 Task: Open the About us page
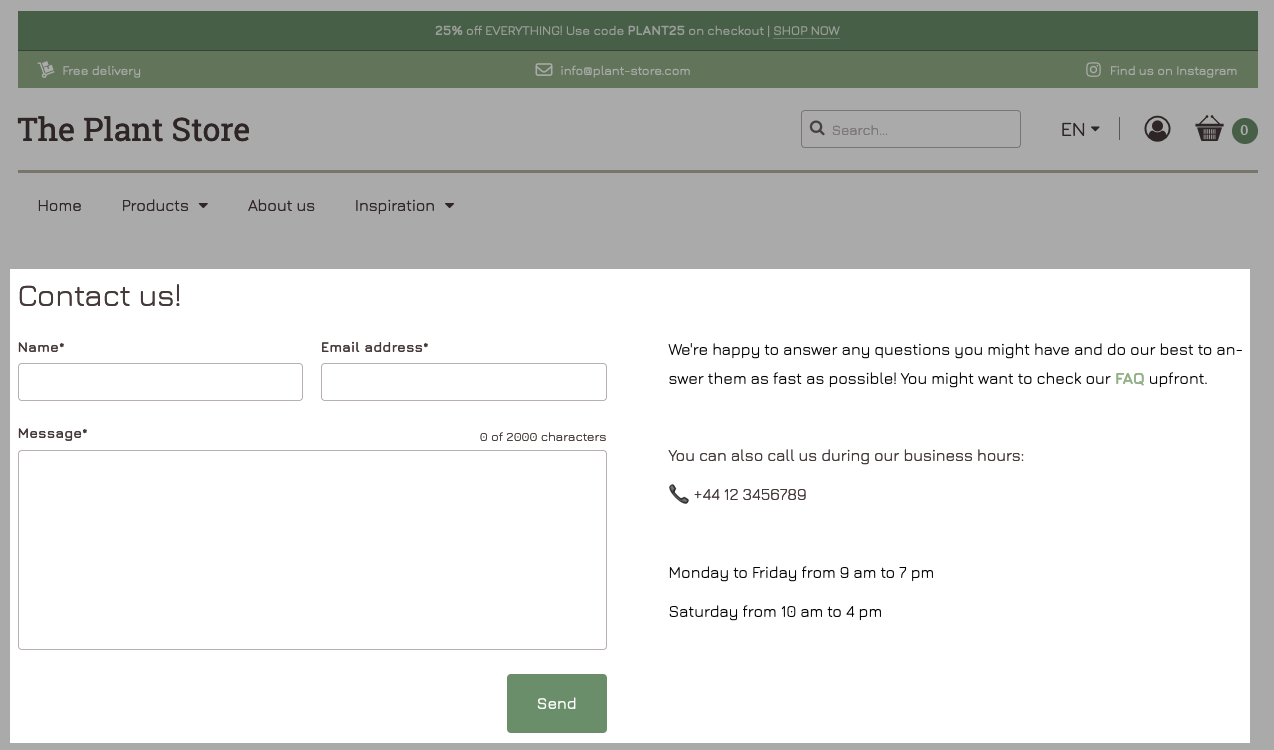(281, 205)
